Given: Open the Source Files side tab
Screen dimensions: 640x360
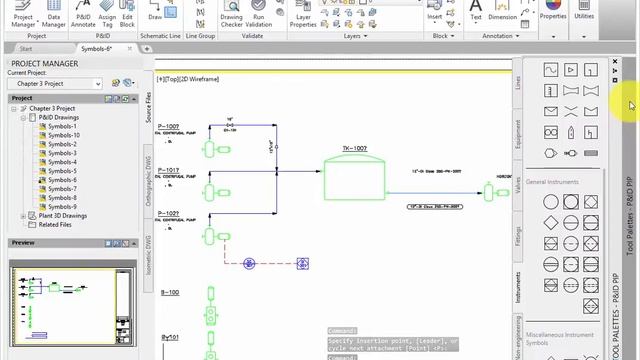Looking at the screenshot, I should click(148, 107).
